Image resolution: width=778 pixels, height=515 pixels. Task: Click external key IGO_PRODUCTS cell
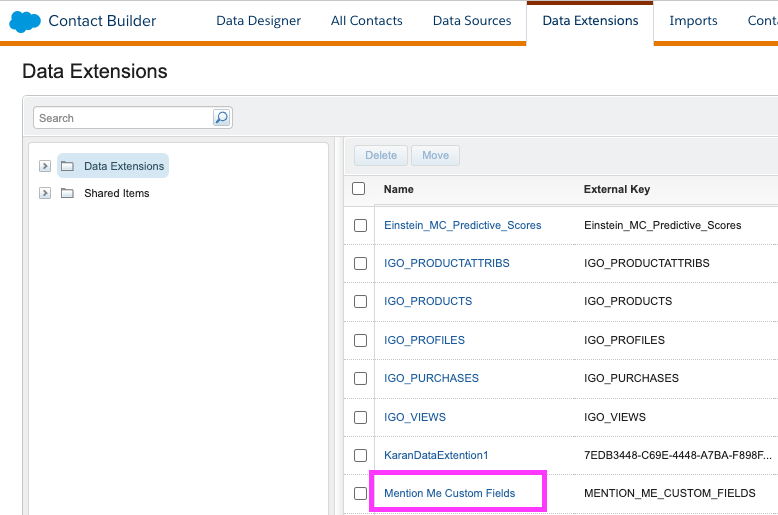coord(628,301)
